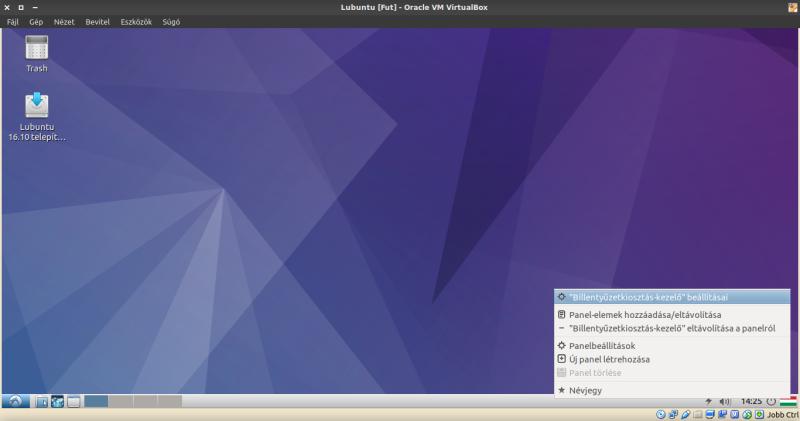
Task: Open the Trash desktop icon
Action: coord(37,54)
